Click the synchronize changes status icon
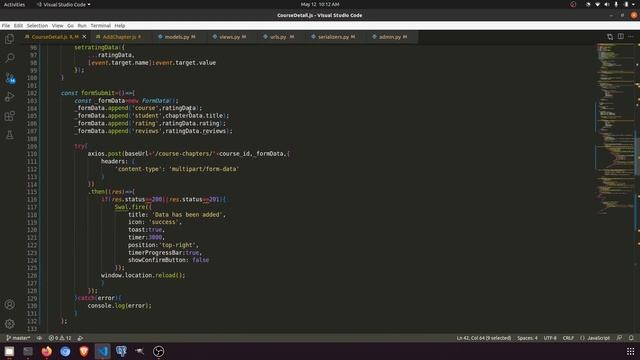Image resolution: width=640 pixels, height=360 pixels. click(39, 338)
